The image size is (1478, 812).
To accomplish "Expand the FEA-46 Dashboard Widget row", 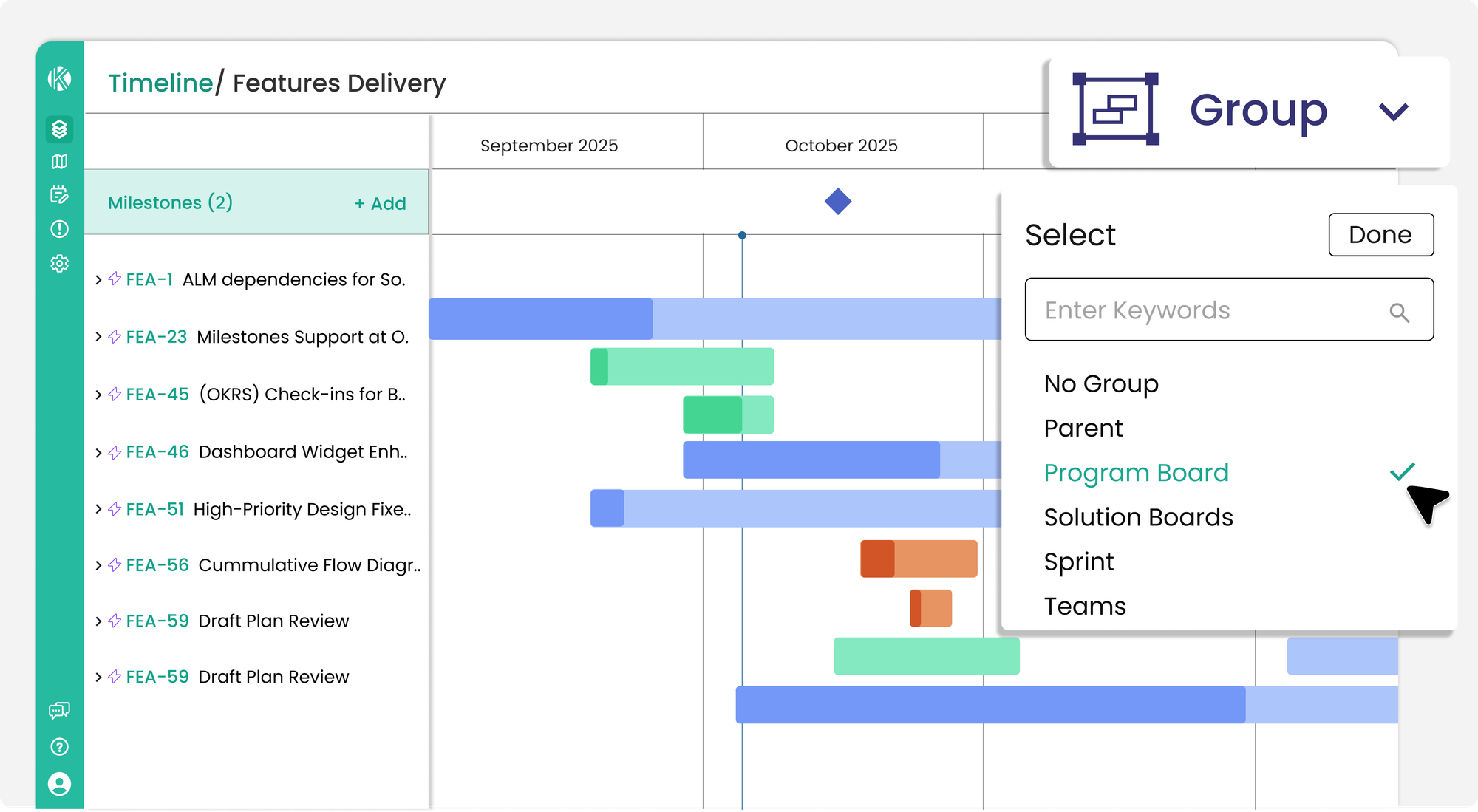I will (x=98, y=452).
